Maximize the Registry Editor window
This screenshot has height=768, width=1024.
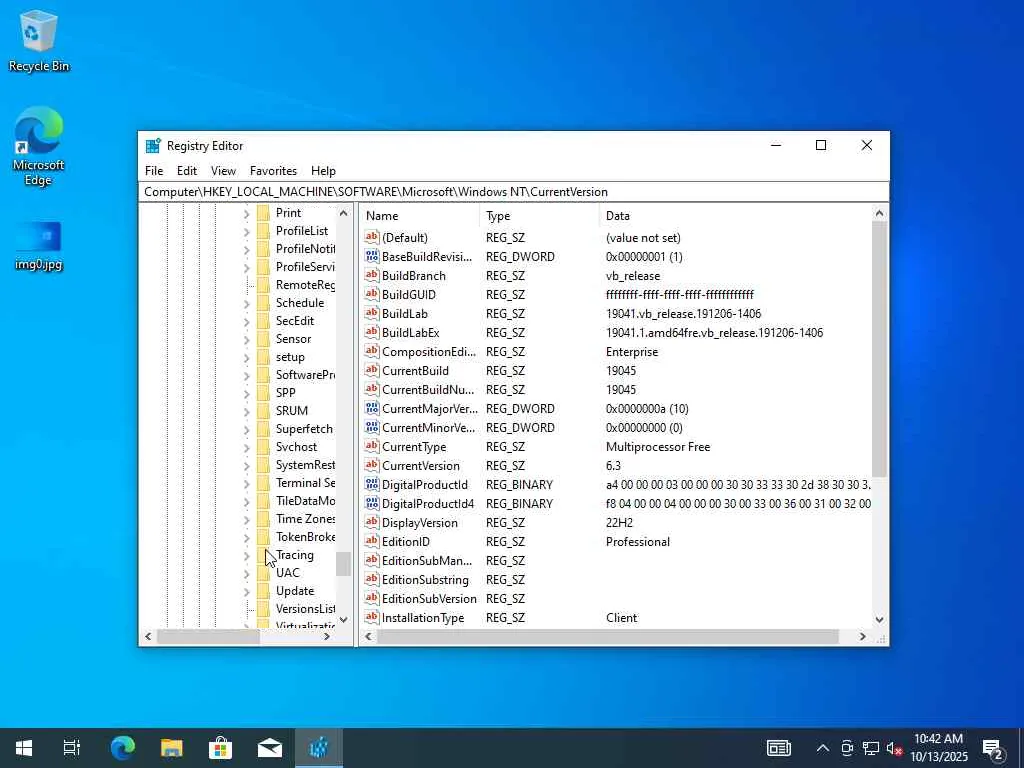pos(821,146)
